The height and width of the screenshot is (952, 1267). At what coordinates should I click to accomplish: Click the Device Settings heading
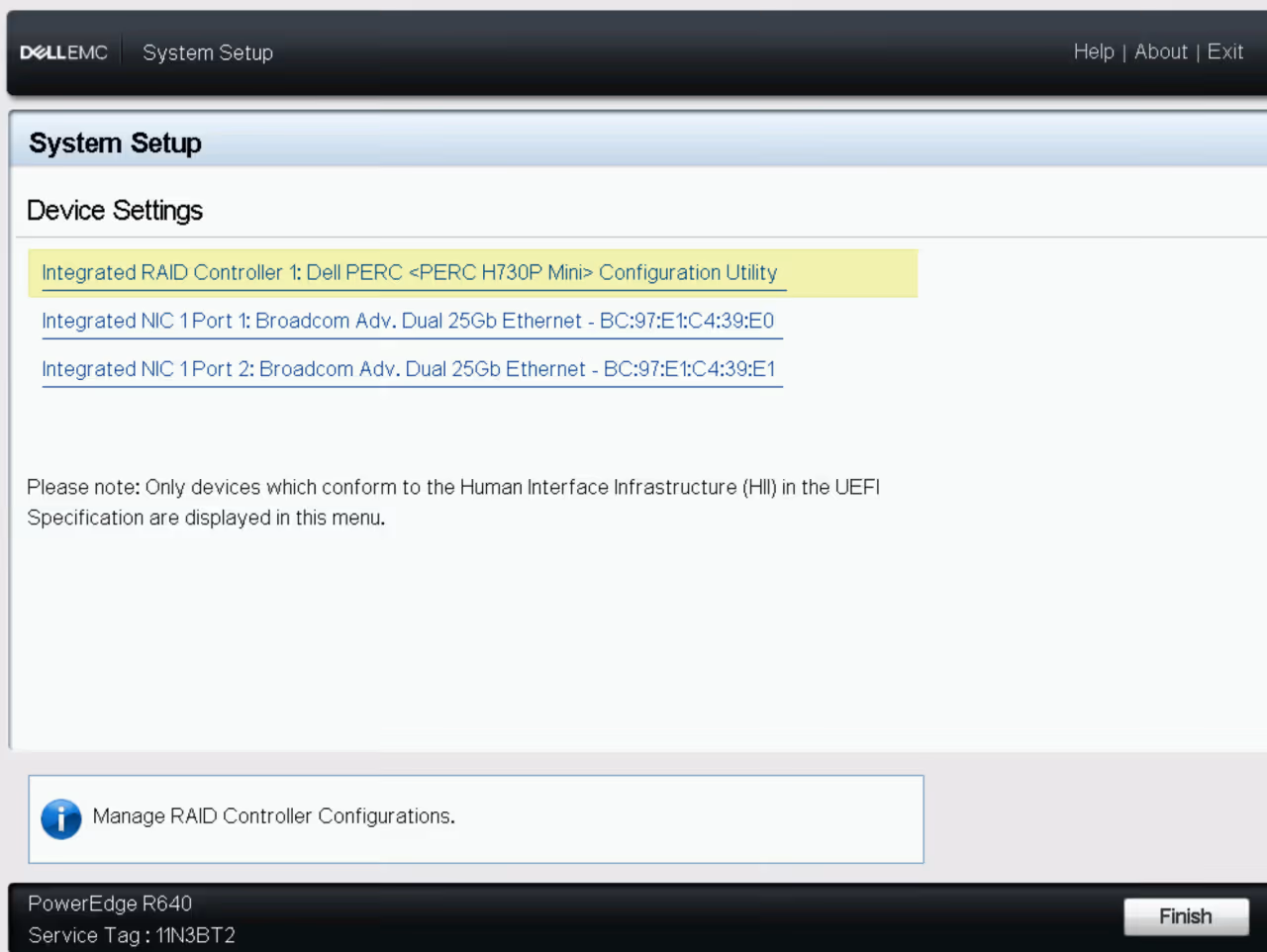coord(115,211)
